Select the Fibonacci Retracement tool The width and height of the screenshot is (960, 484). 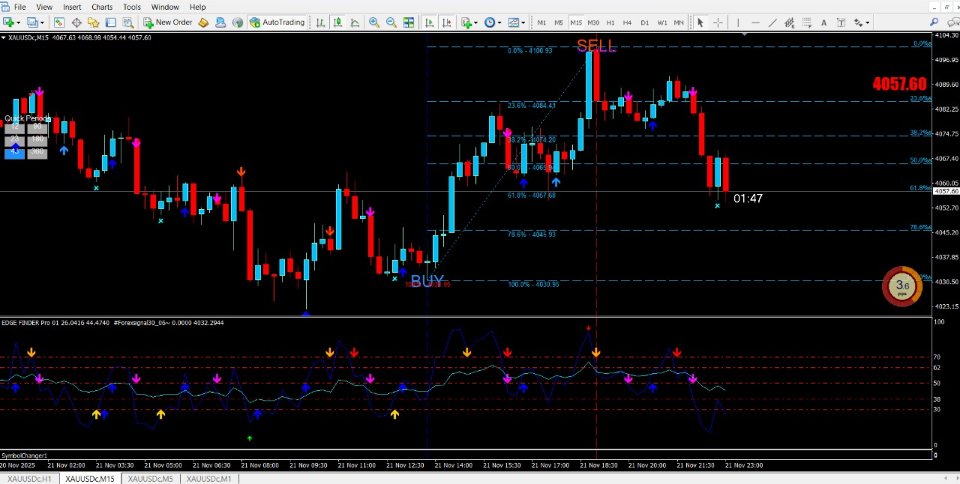807,23
